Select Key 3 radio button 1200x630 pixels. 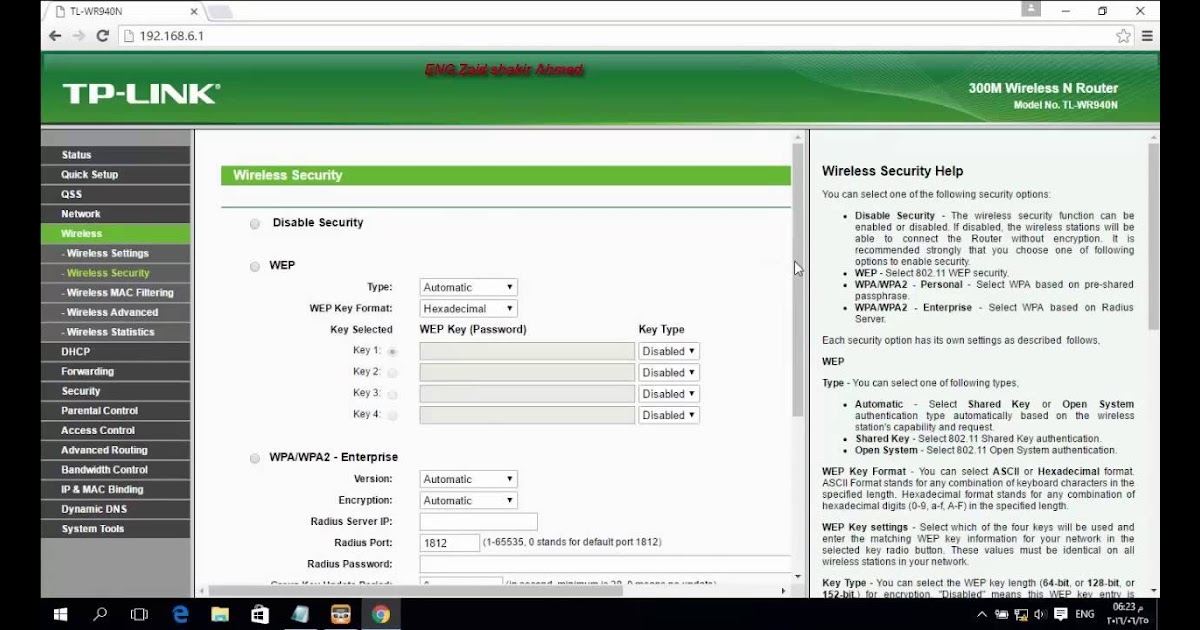[392, 394]
